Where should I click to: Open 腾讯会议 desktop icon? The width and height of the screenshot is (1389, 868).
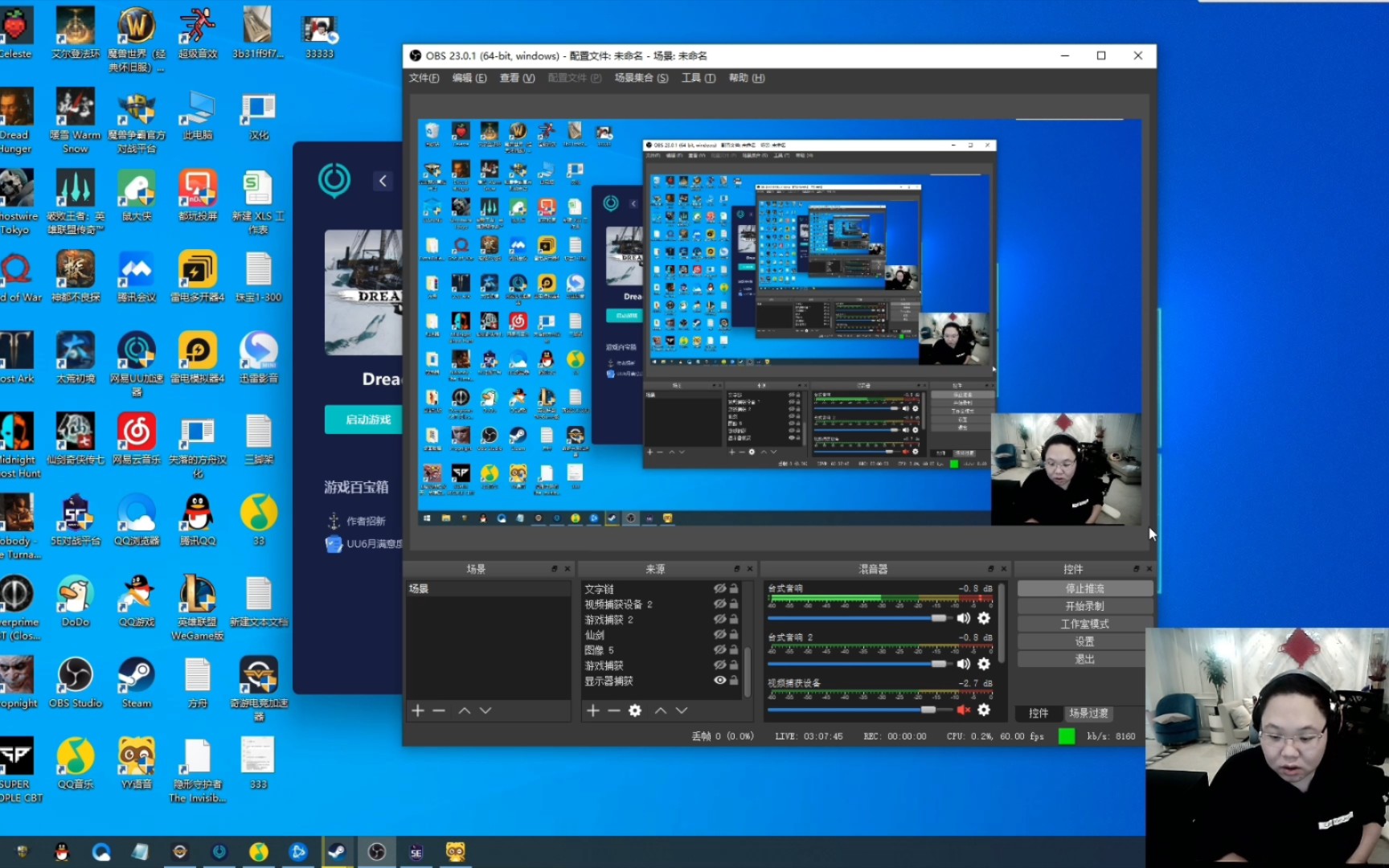pos(137,276)
